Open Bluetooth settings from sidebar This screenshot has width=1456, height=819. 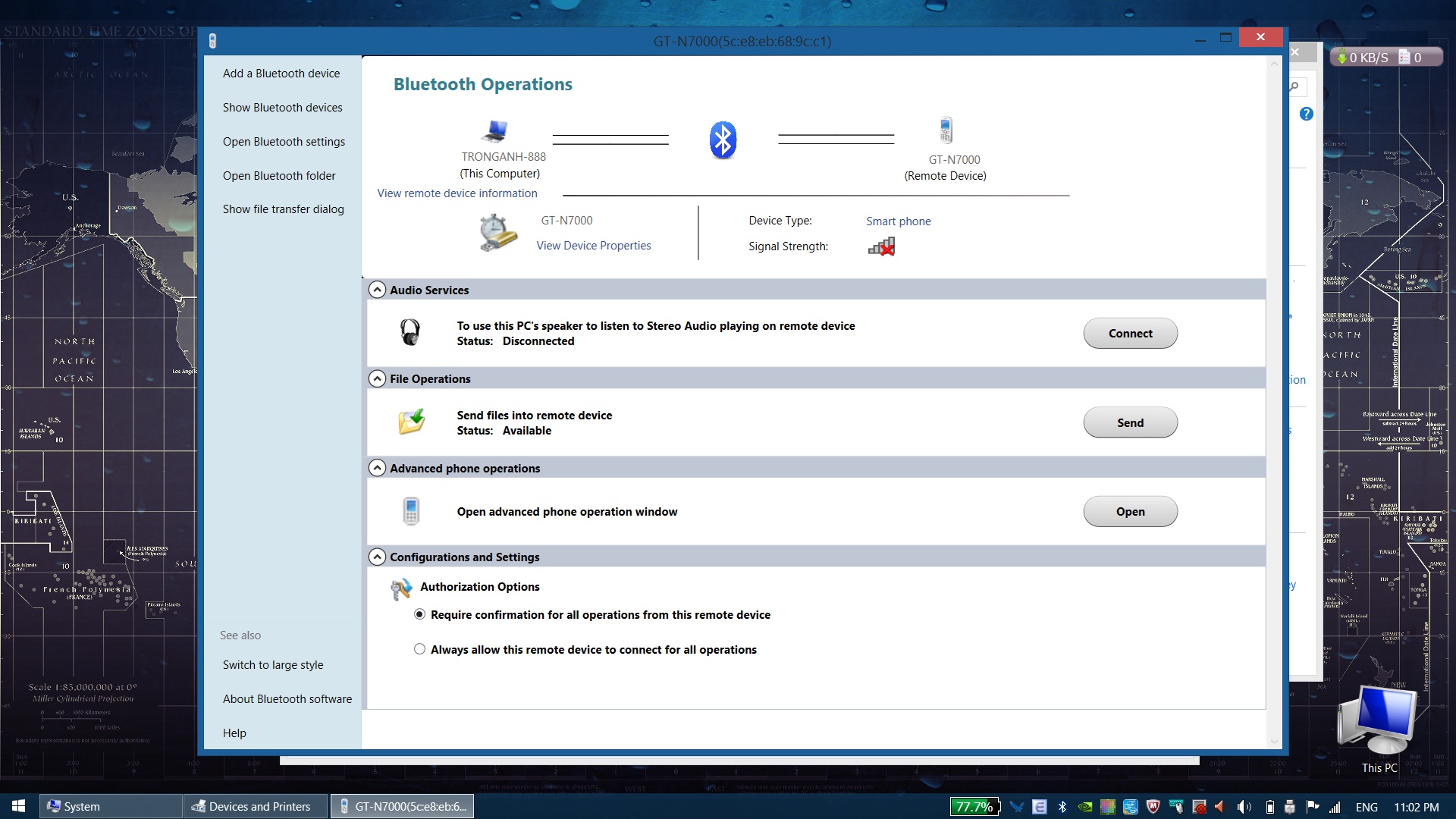point(284,141)
